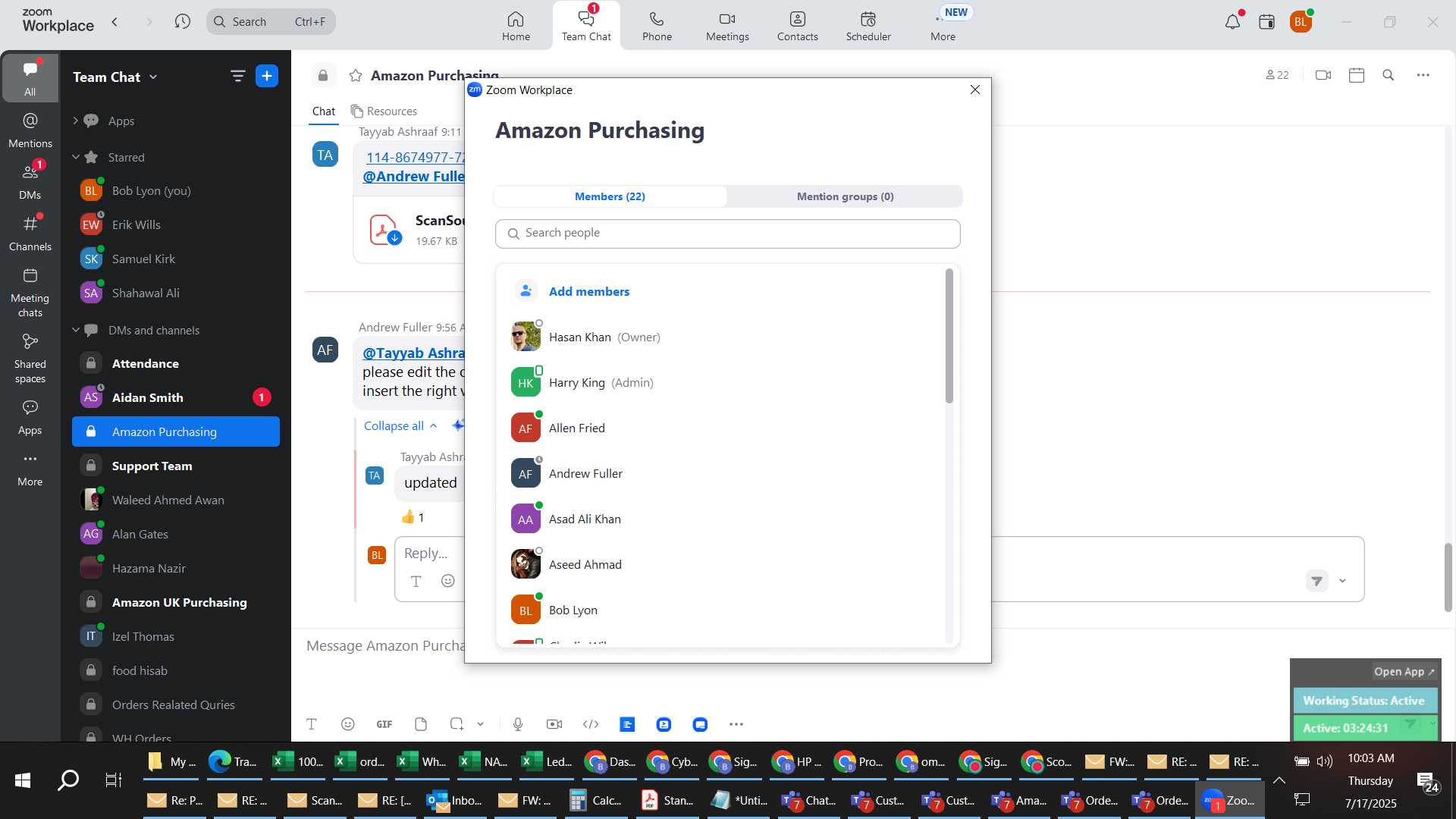Click the microphone audio message icon
This screenshot has width=1456, height=819.
[x=518, y=724]
